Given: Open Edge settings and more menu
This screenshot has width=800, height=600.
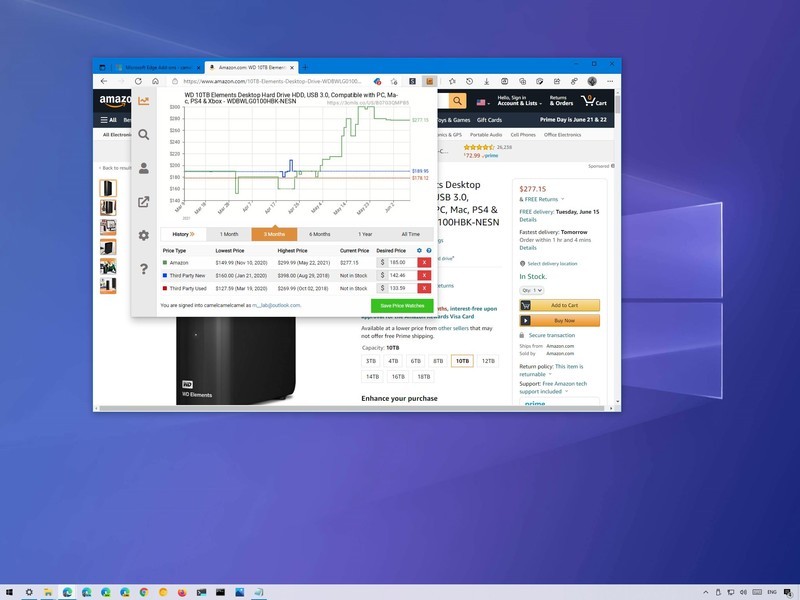Looking at the screenshot, I should tap(610, 81).
